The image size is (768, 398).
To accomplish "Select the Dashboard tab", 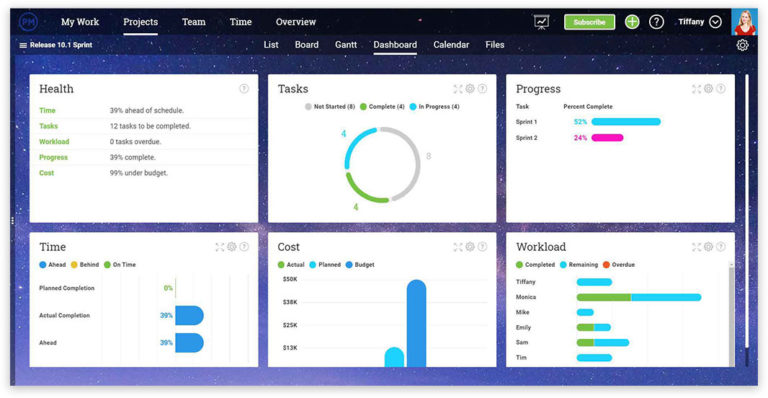I will 395,45.
